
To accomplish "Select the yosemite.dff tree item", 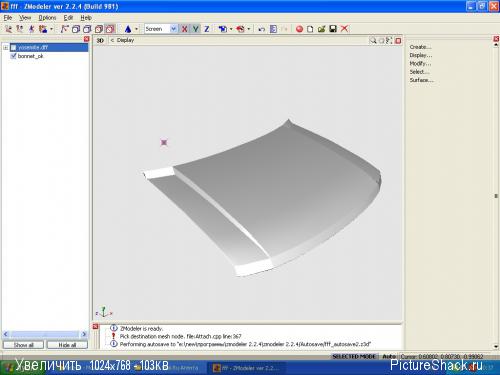I will click(x=33, y=47).
